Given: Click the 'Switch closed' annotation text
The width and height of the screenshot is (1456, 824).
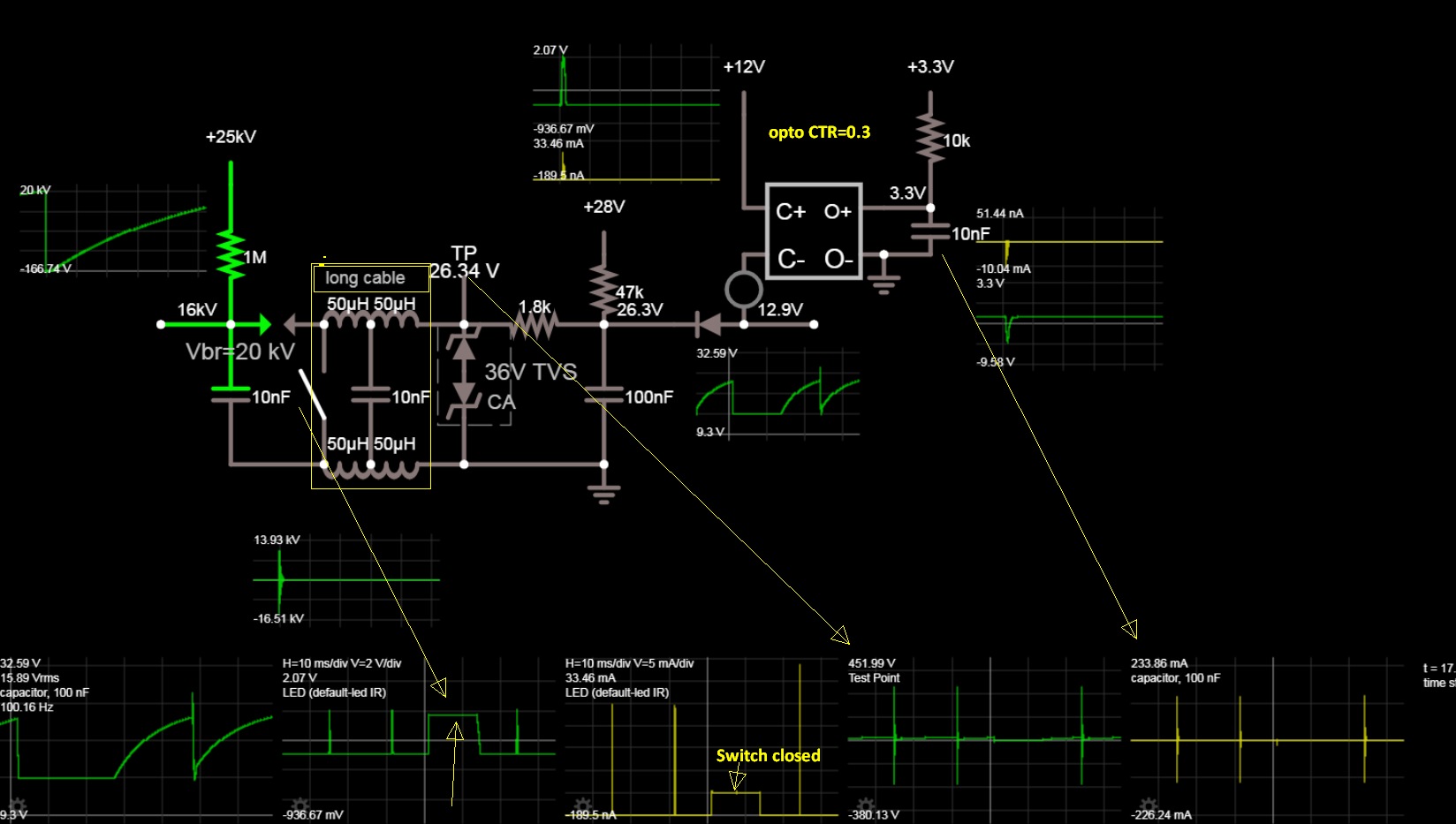Looking at the screenshot, I should pos(768,756).
